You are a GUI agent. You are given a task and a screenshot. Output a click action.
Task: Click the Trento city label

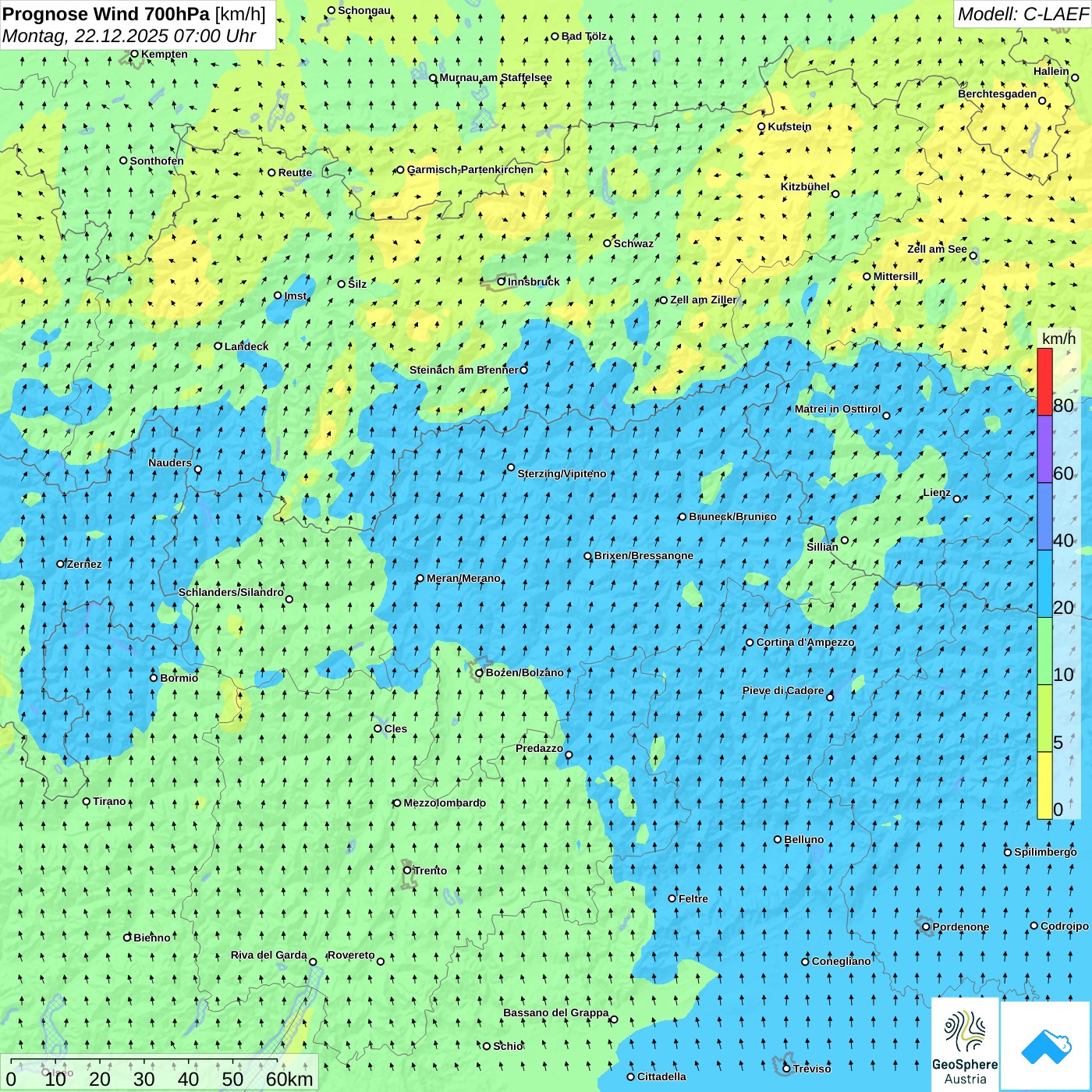point(430,870)
